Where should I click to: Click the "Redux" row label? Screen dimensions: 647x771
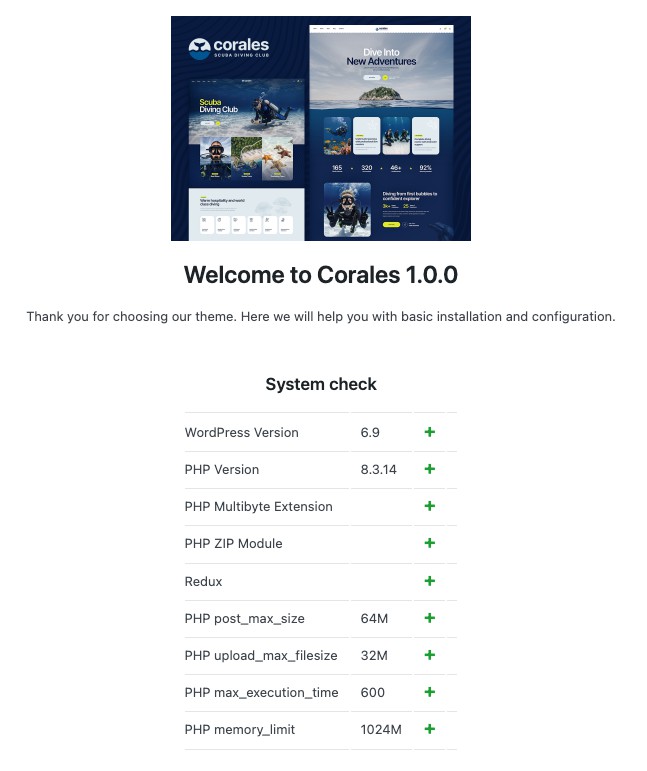[x=203, y=582]
